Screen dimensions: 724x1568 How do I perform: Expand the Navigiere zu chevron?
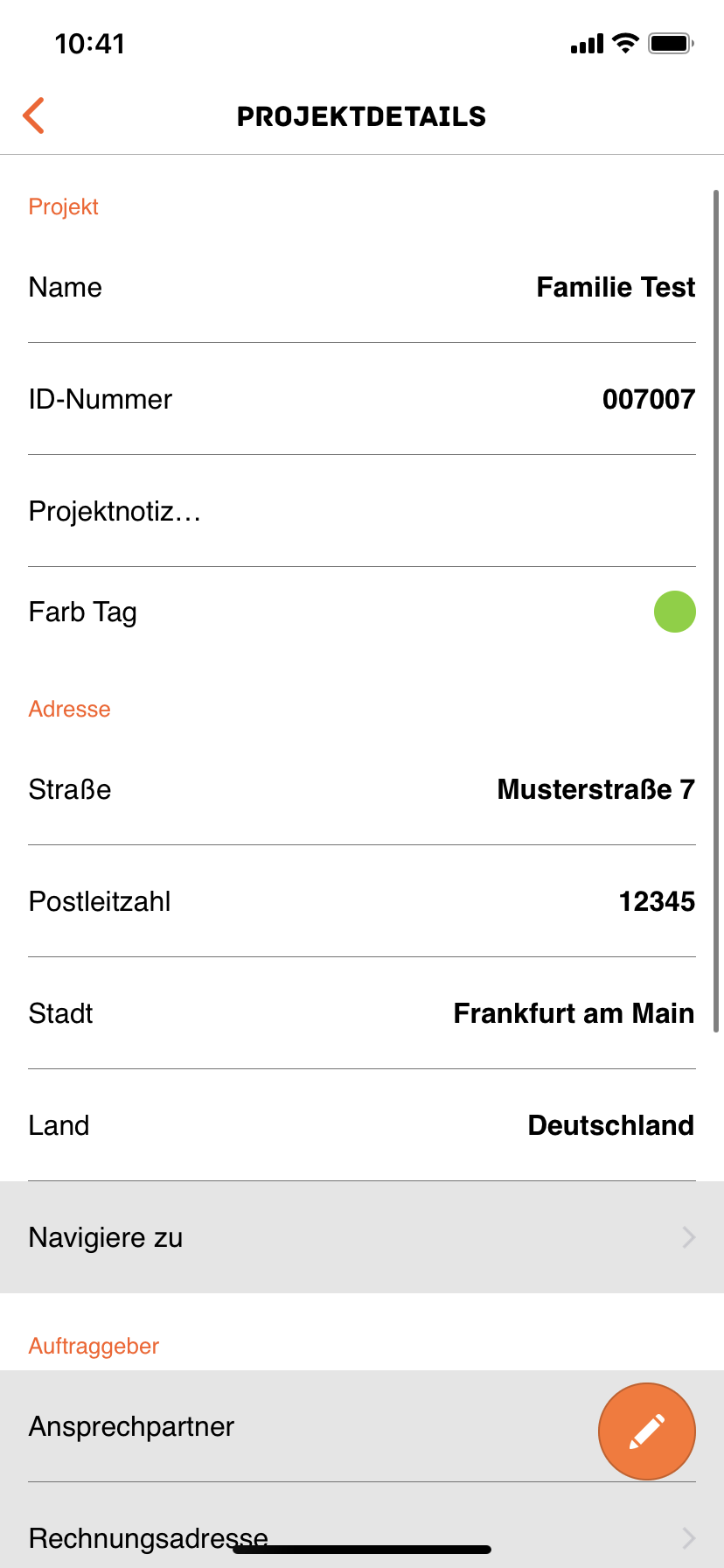[x=689, y=1237]
